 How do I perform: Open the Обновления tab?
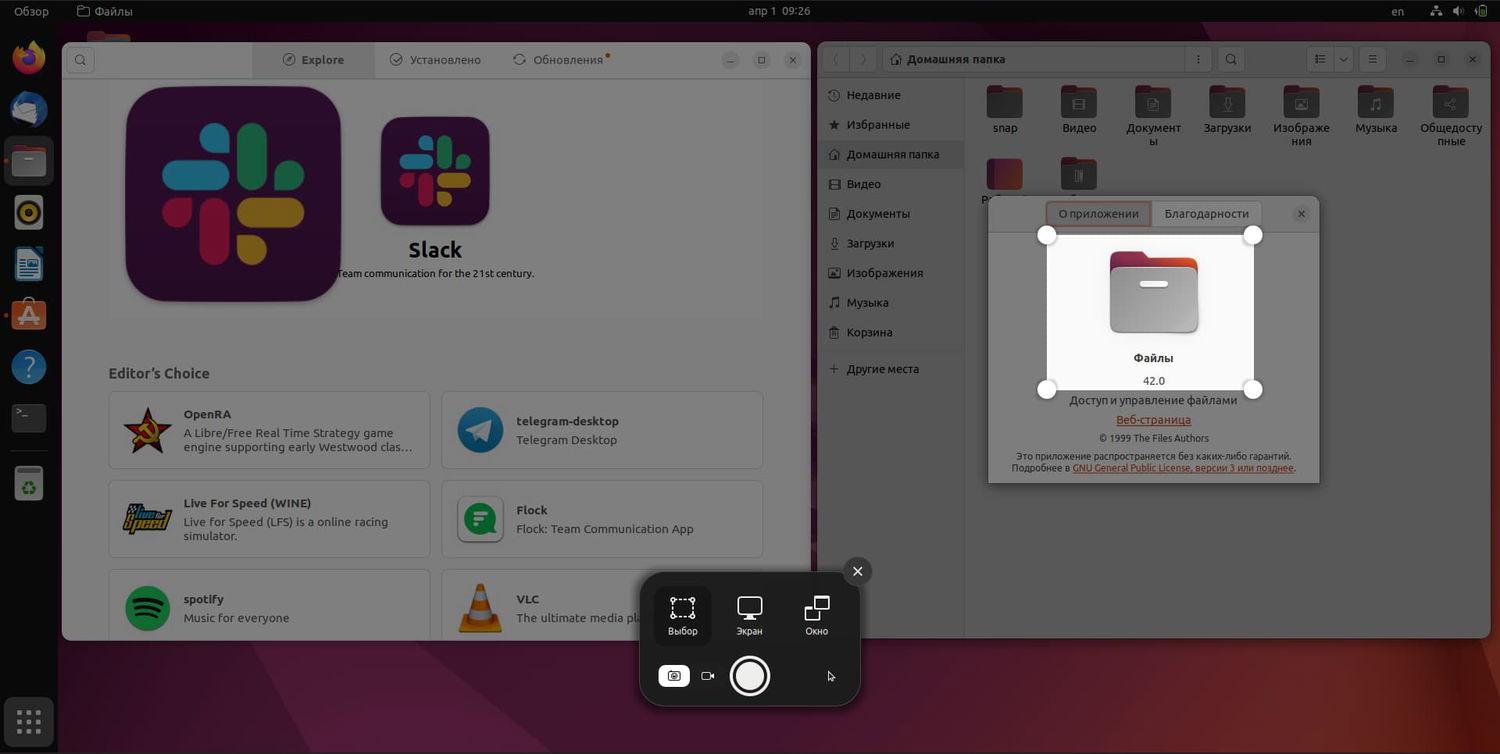click(x=561, y=60)
